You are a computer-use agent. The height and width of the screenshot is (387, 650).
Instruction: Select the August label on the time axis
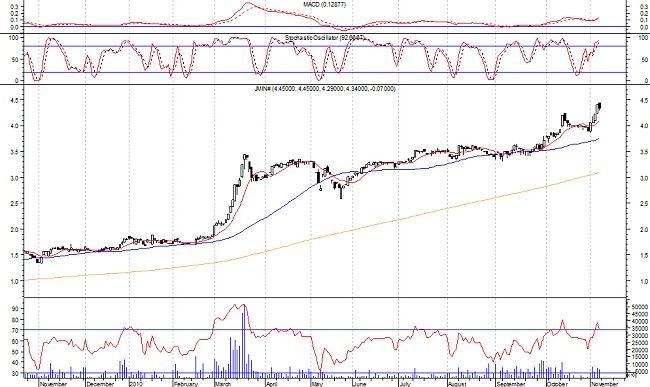(x=458, y=384)
